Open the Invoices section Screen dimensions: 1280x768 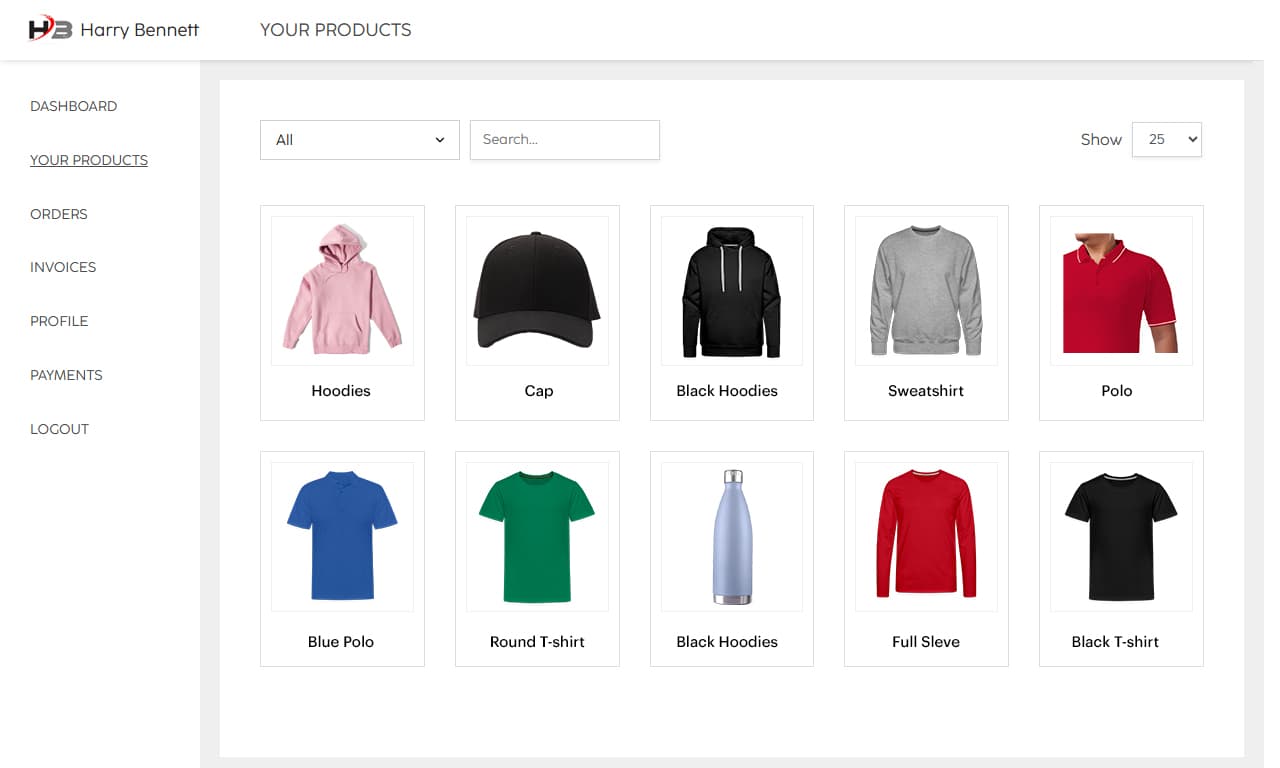click(63, 267)
